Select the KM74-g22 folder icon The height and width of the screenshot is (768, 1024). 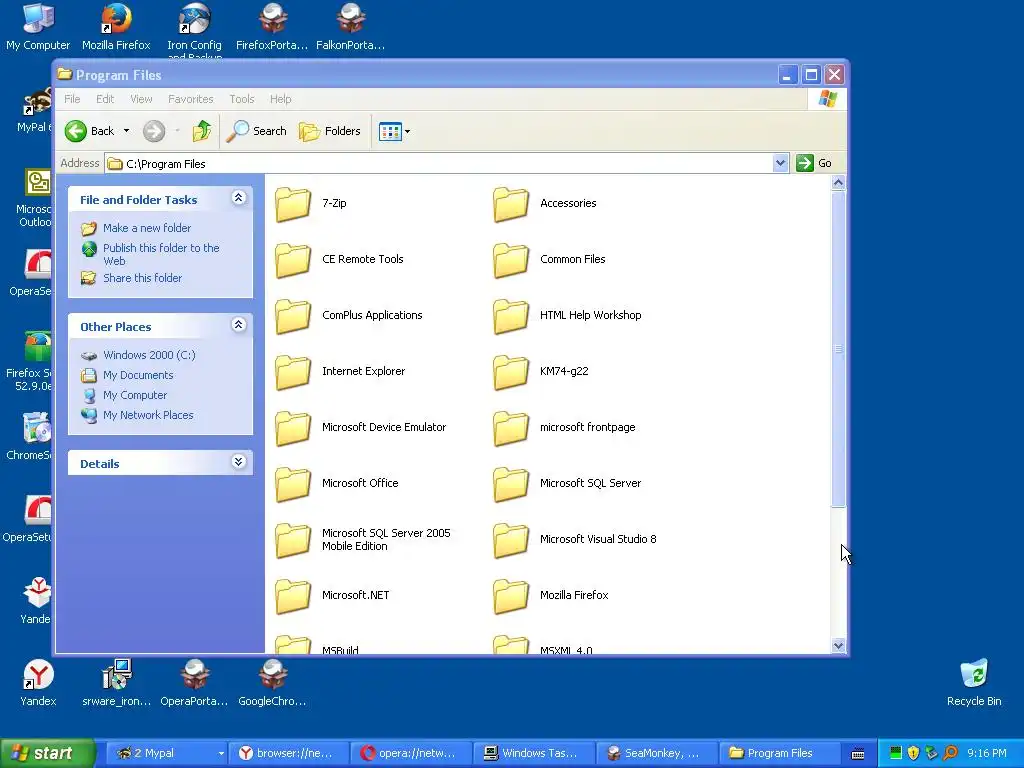(x=511, y=372)
